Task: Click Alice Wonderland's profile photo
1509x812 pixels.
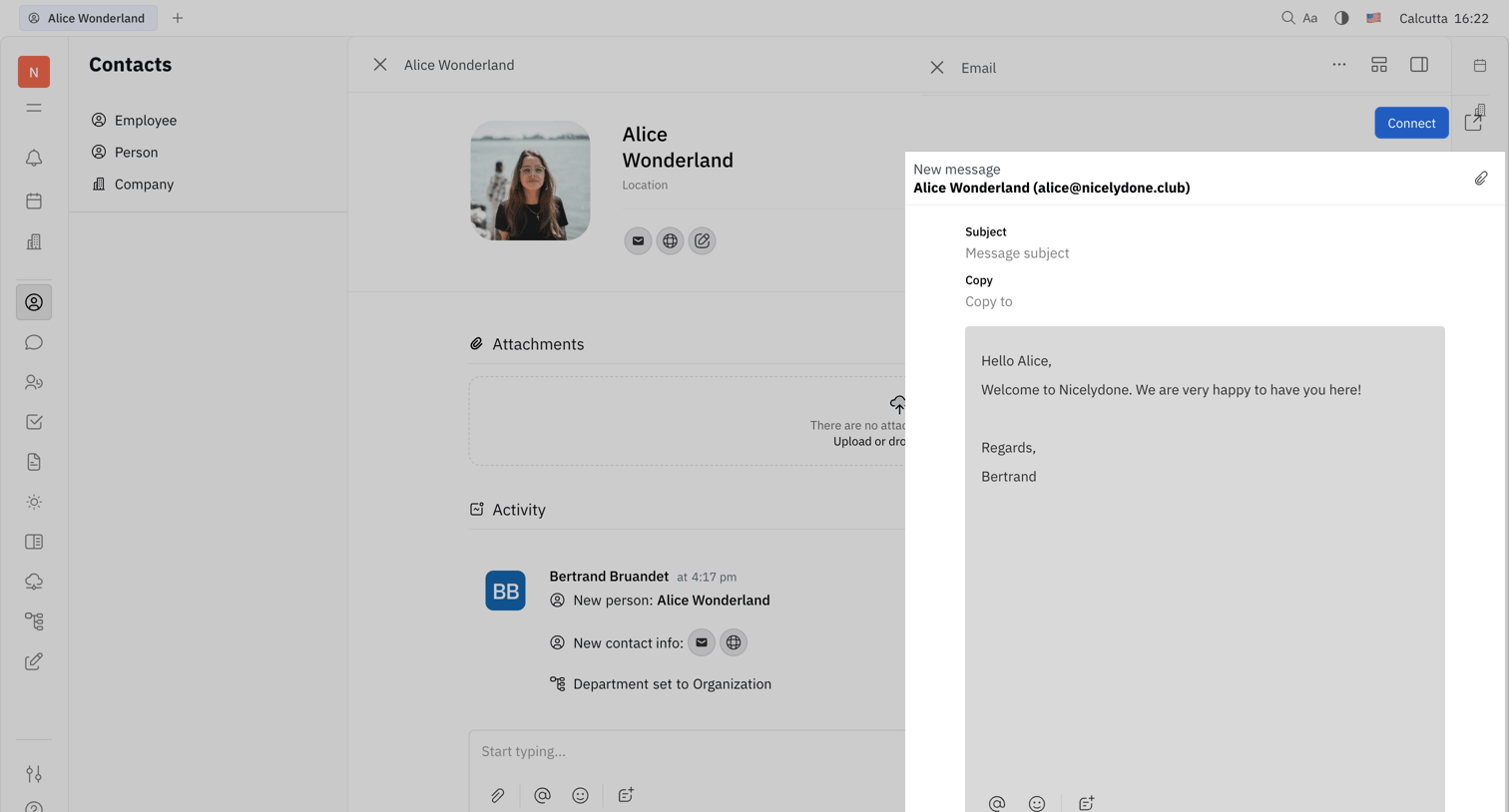Action: point(530,181)
